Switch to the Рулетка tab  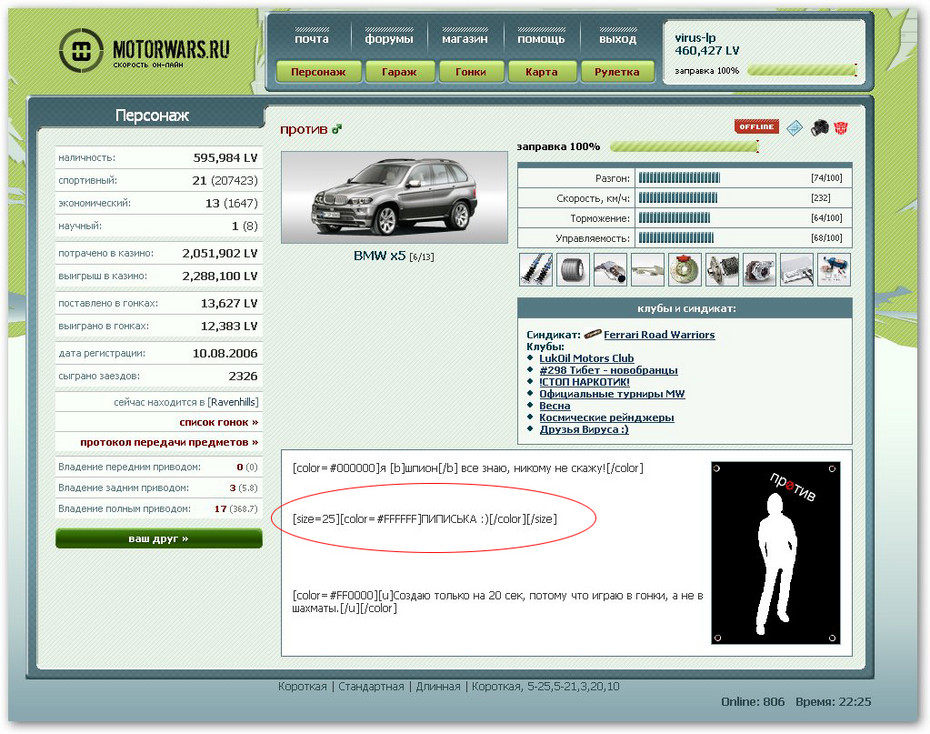tap(617, 72)
